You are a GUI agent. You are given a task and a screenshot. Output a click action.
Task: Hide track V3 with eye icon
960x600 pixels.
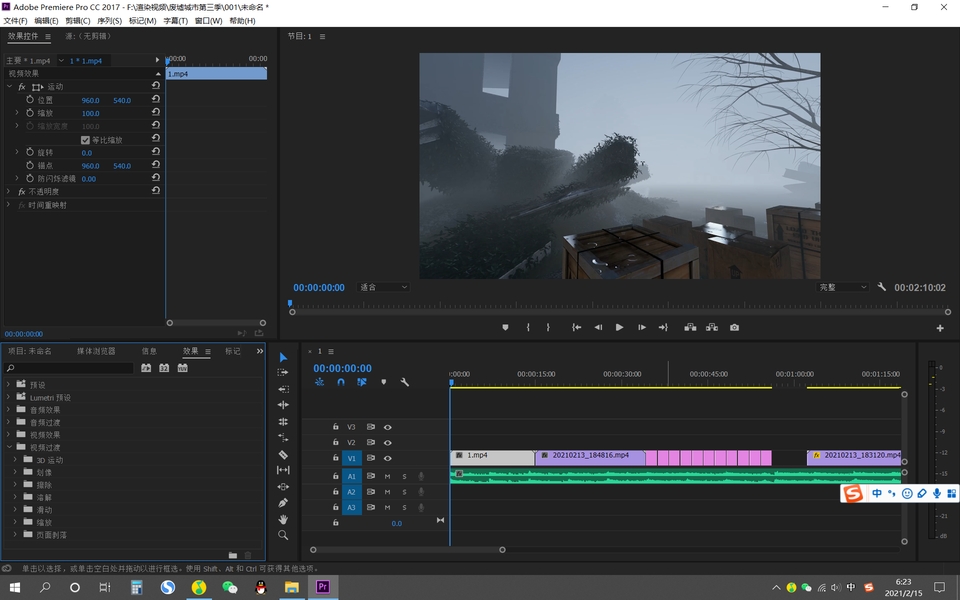(388, 427)
